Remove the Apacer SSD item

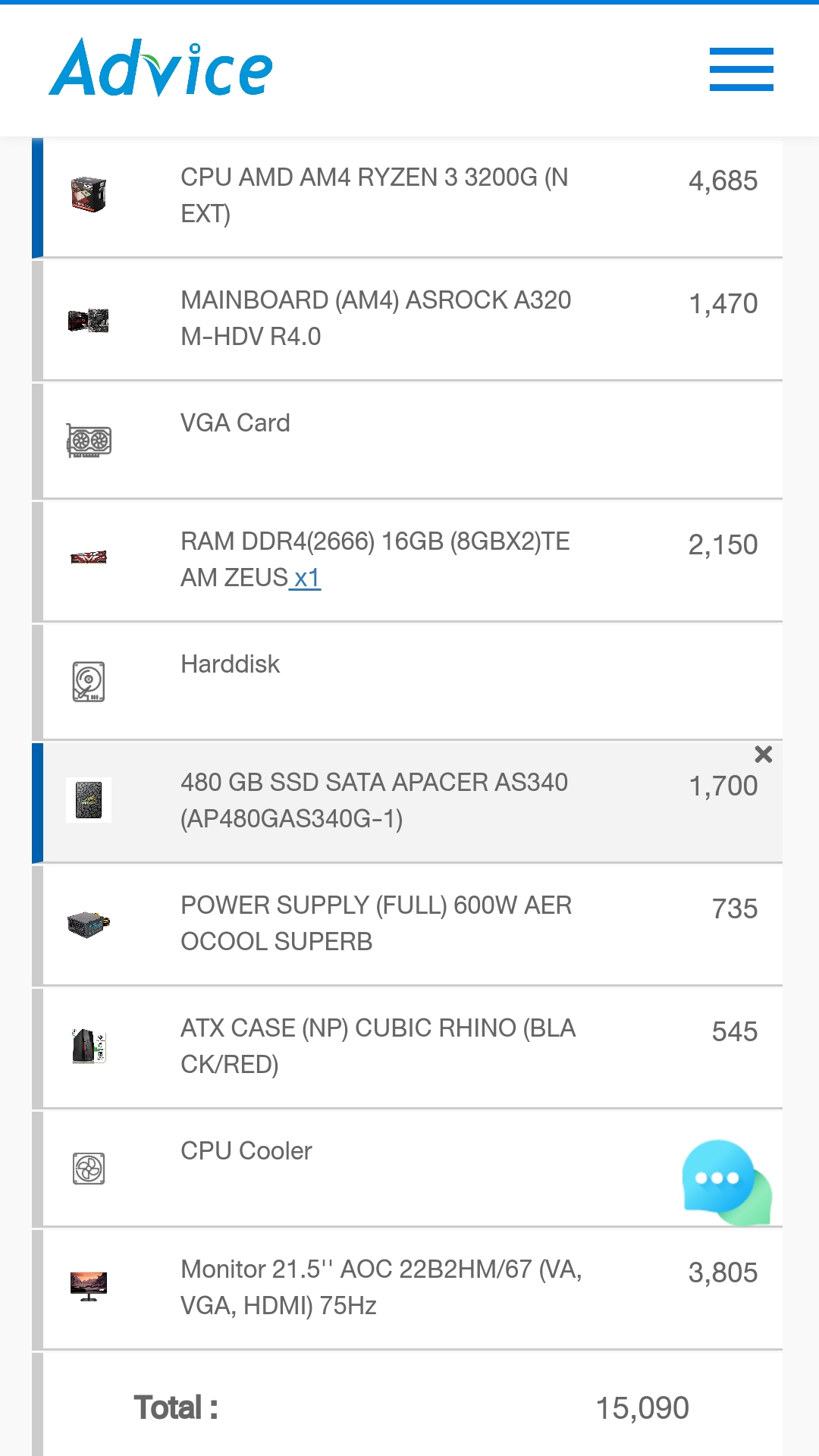763,754
